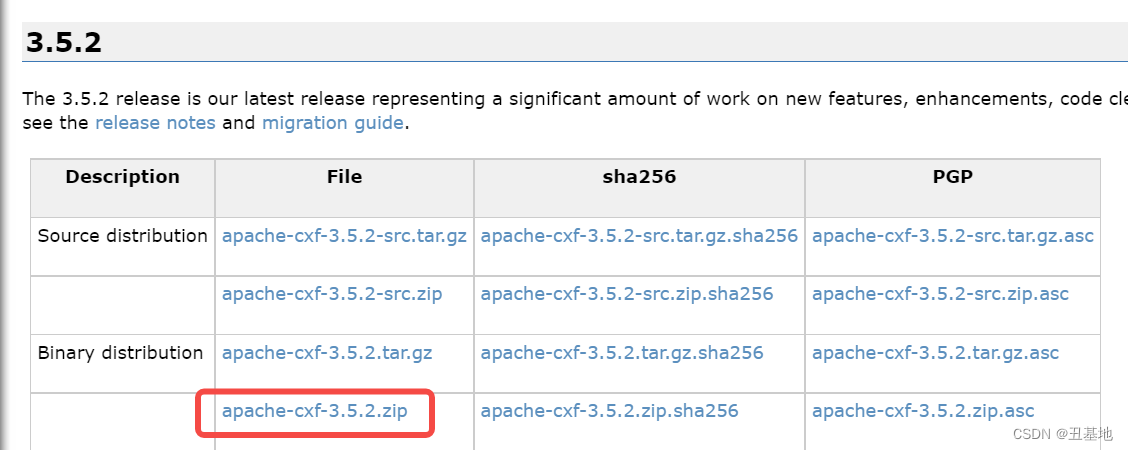This screenshot has width=1128, height=450.
Task: Open apache-cxf-3.5.2-src.zip.asc signature
Action: click(940, 294)
